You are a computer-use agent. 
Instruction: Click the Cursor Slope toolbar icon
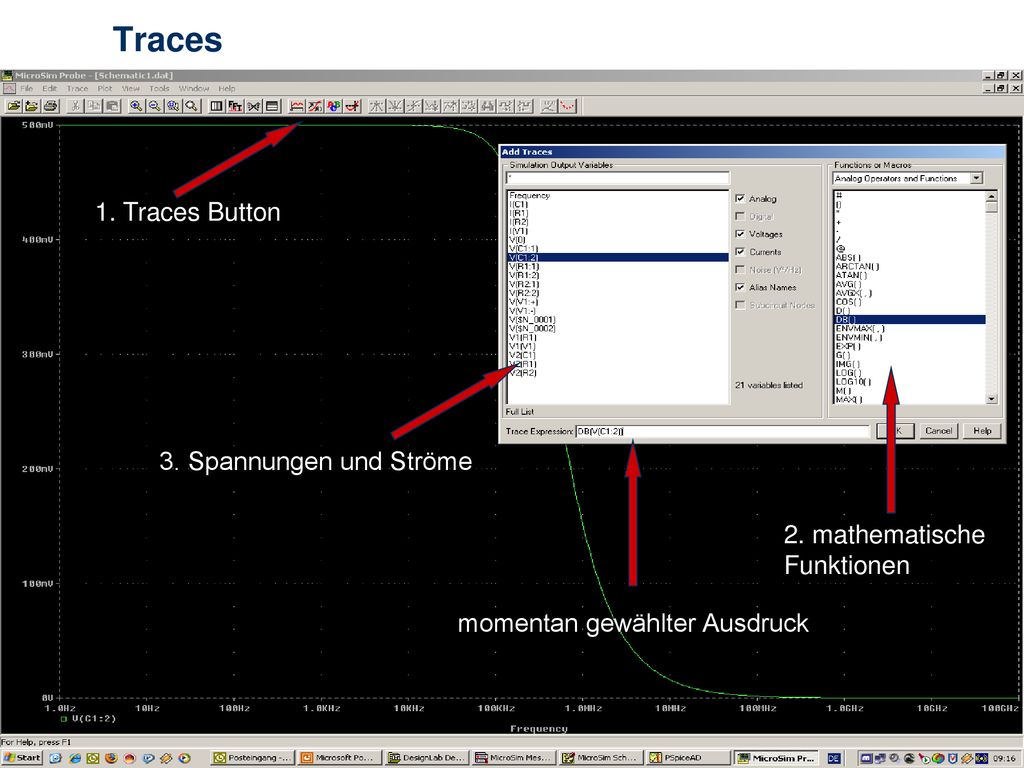[413, 106]
